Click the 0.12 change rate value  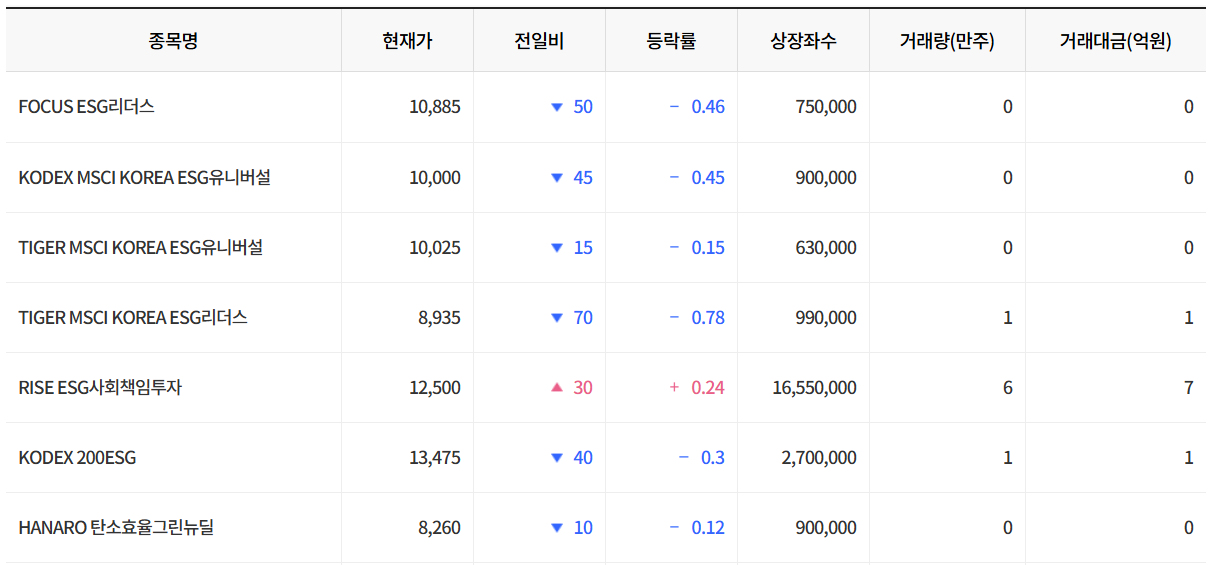point(708,527)
